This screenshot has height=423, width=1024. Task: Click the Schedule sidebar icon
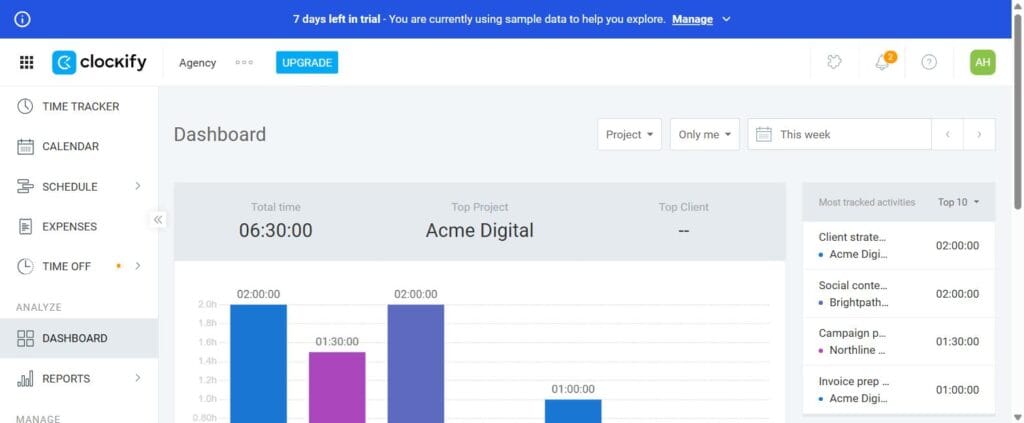tap(25, 187)
